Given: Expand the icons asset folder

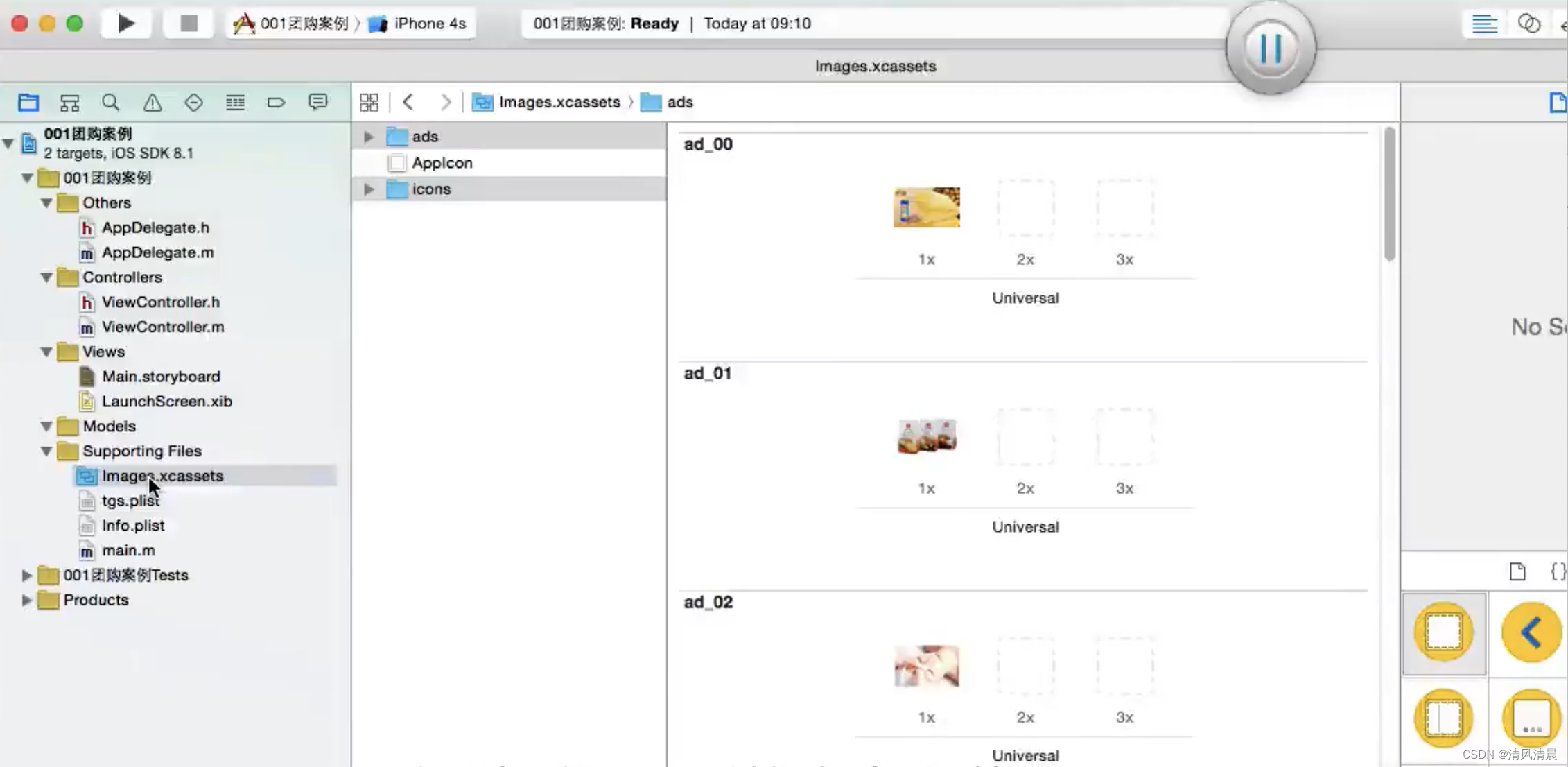Looking at the screenshot, I should (x=369, y=189).
